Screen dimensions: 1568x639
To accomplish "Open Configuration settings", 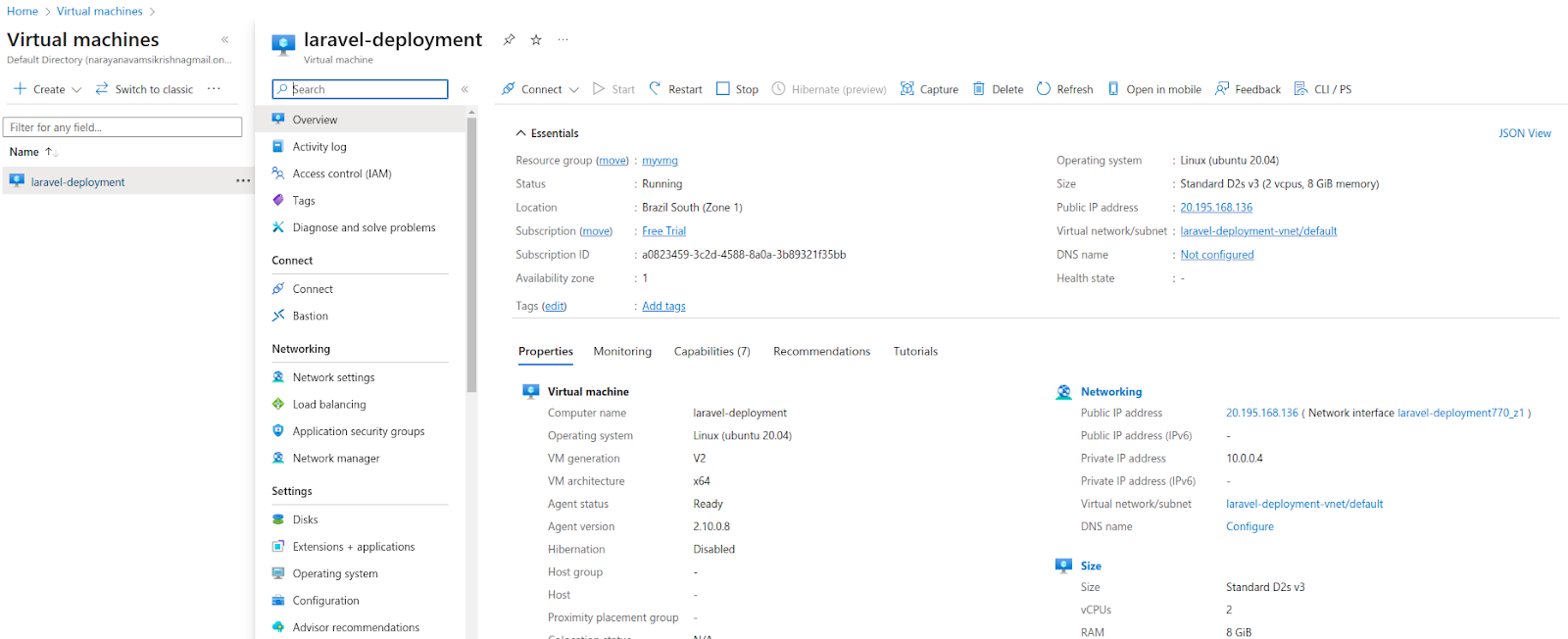I will pos(325,601).
